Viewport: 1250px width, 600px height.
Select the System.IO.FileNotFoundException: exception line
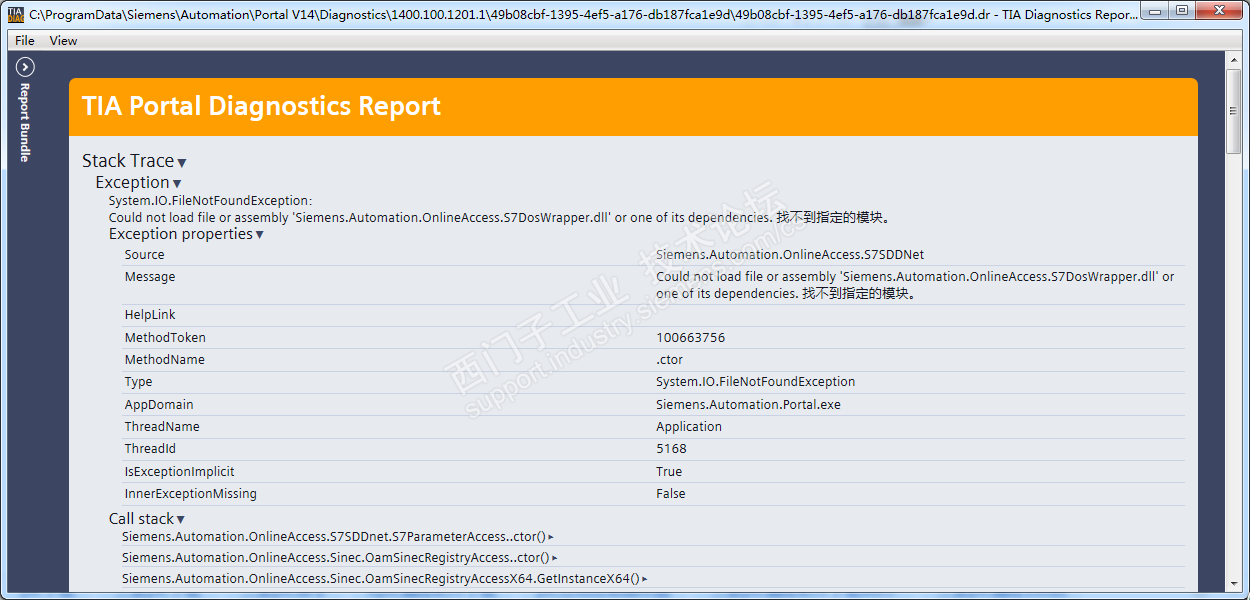coord(210,201)
